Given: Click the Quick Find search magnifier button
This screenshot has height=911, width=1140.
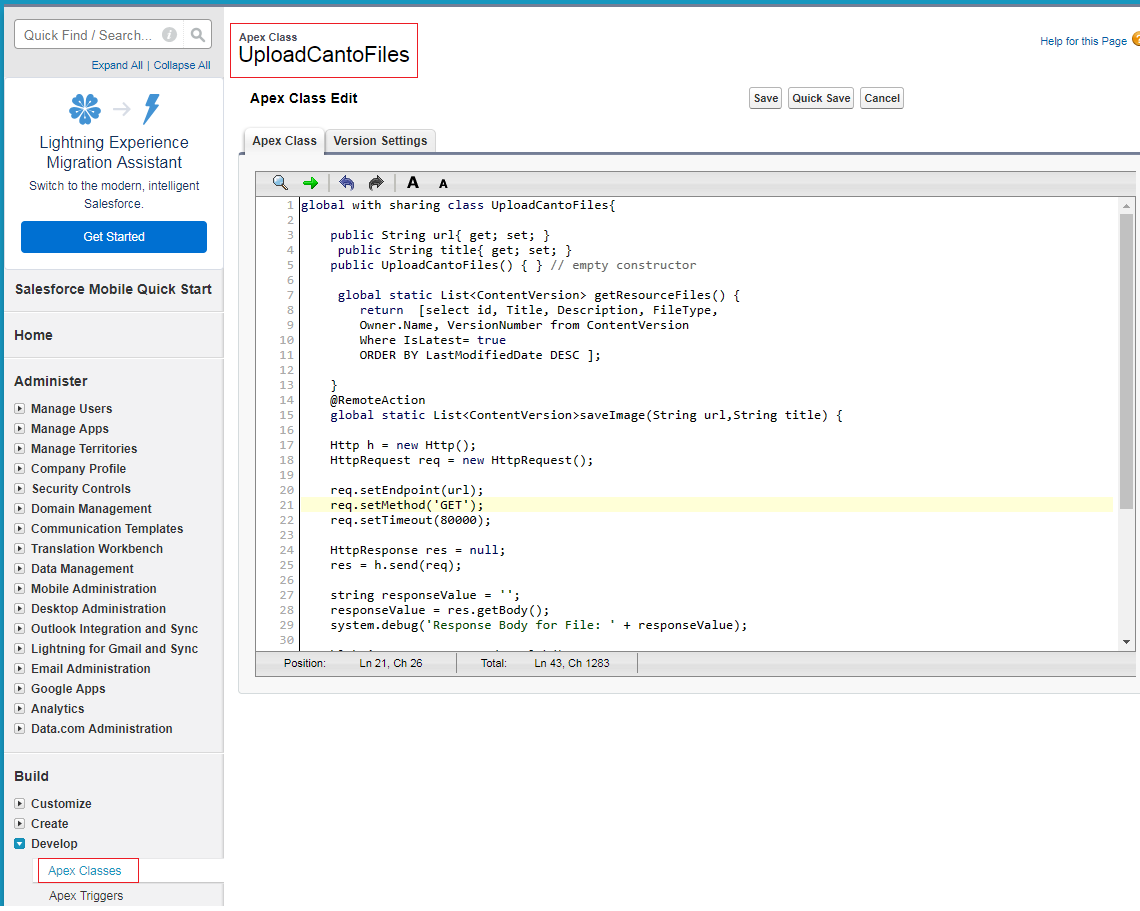Looking at the screenshot, I should coord(198,35).
